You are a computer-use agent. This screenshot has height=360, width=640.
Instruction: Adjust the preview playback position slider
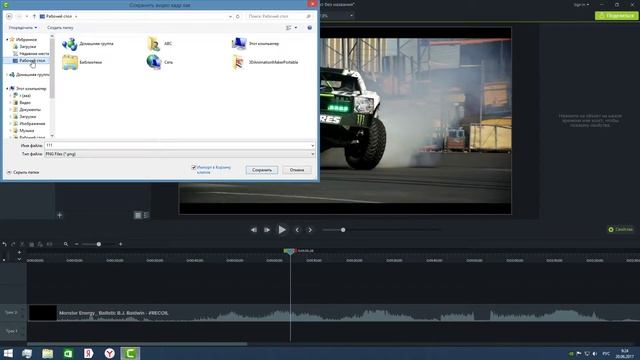[343, 230]
